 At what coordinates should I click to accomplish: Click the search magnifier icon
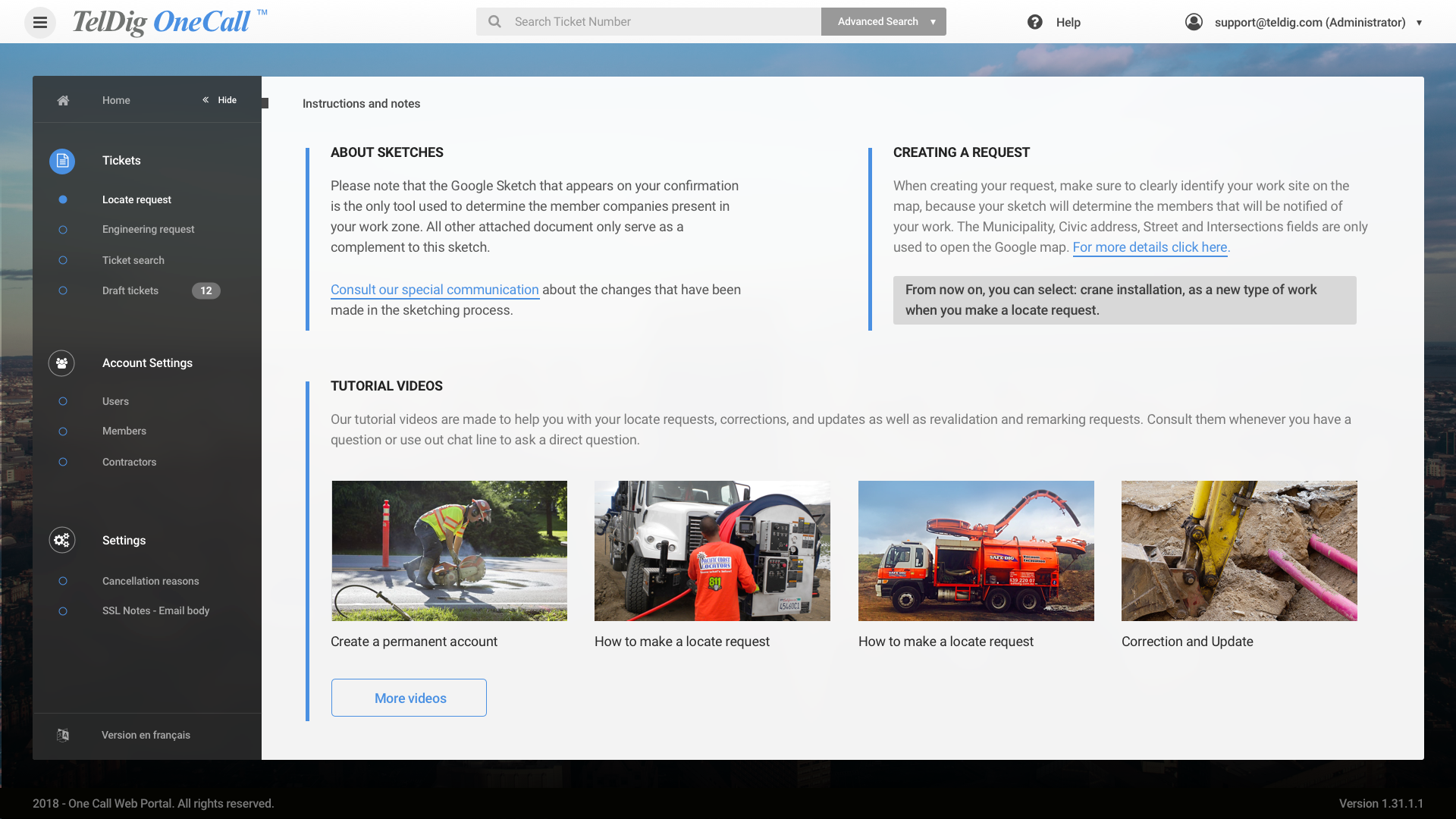(x=494, y=22)
